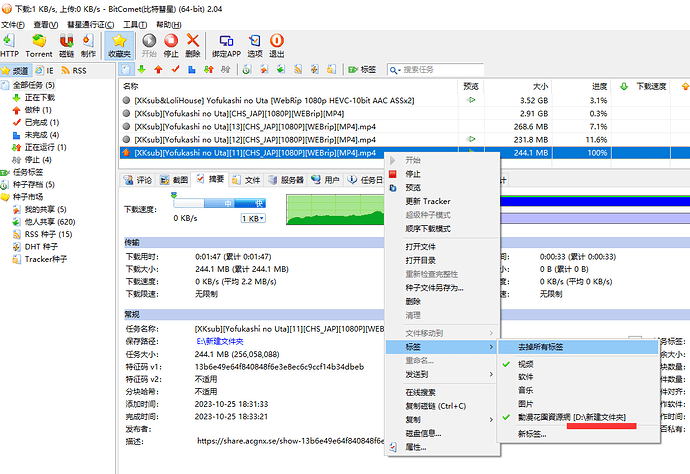690x474 pixels.
Task: Click the all tasks filter icon
Action: pyautogui.click(x=126, y=70)
